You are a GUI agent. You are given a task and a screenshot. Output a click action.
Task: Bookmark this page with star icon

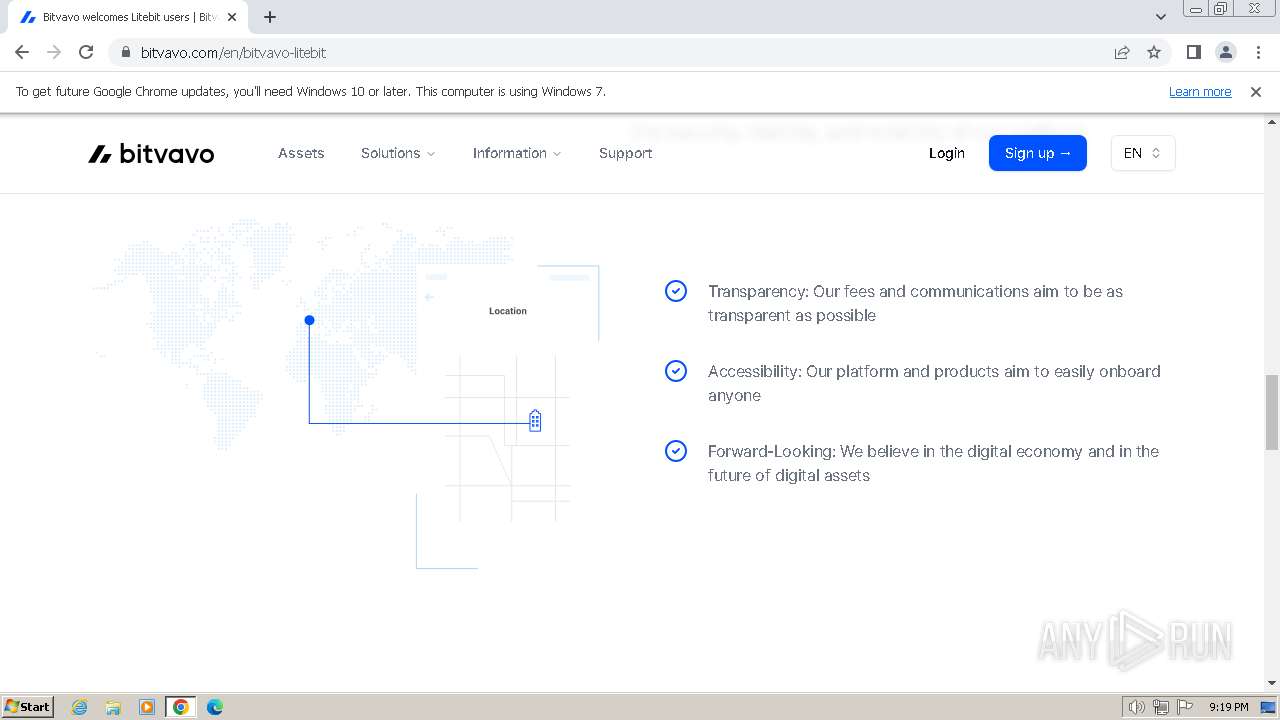pyautogui.click(x=1154, y=52)
